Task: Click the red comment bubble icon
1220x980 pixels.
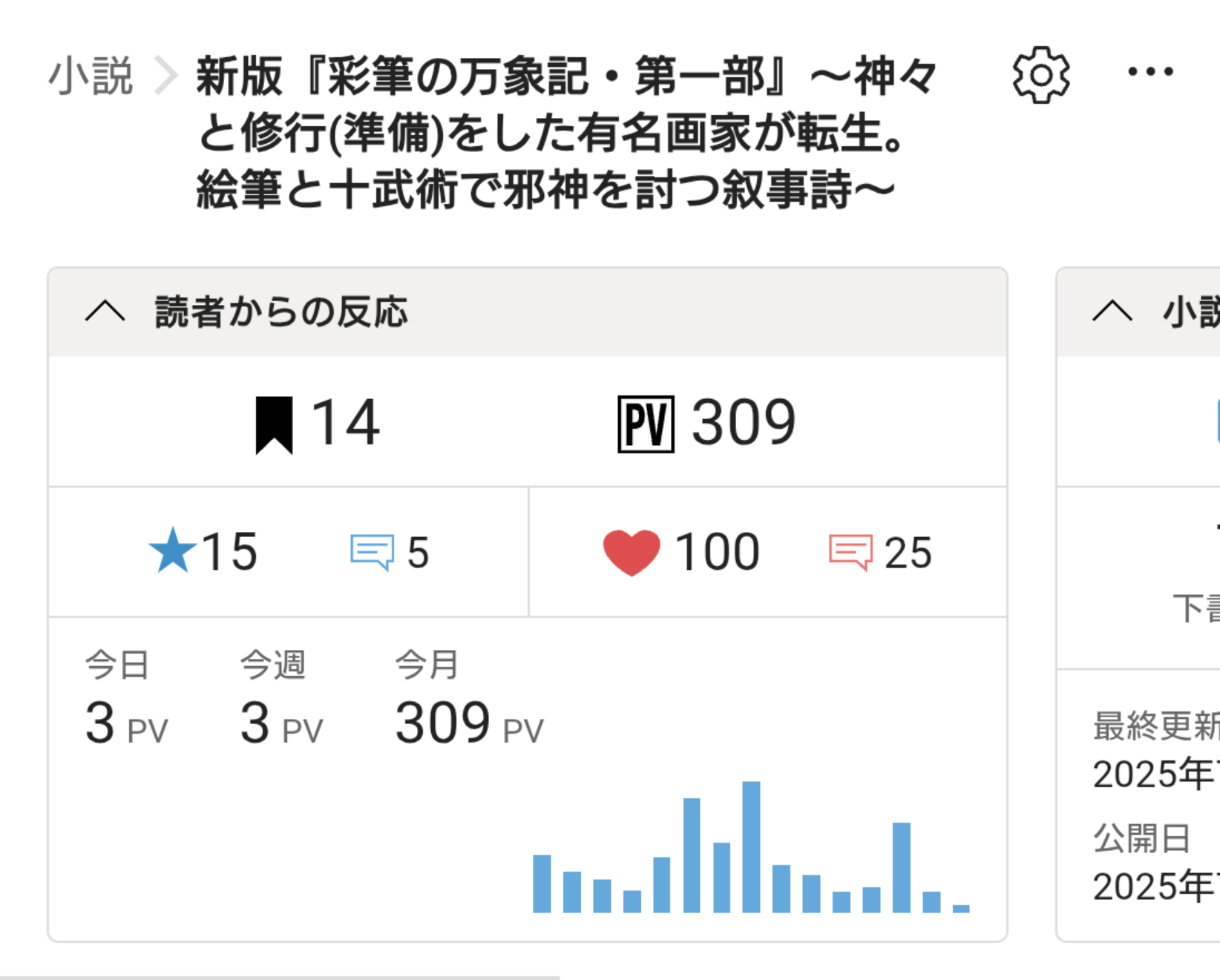Action: pos(850,552)
